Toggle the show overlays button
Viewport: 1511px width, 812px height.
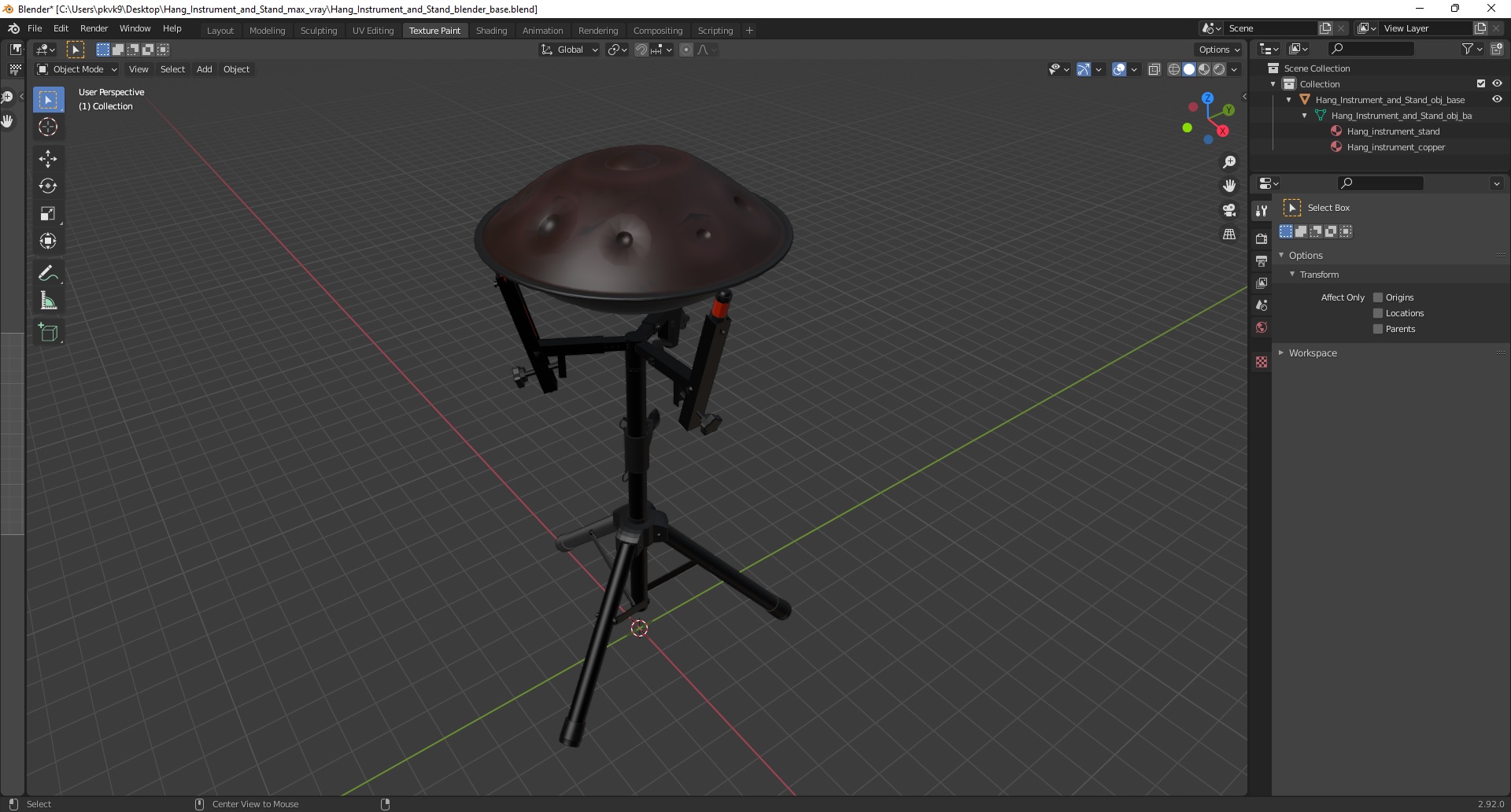[1119, 69]
